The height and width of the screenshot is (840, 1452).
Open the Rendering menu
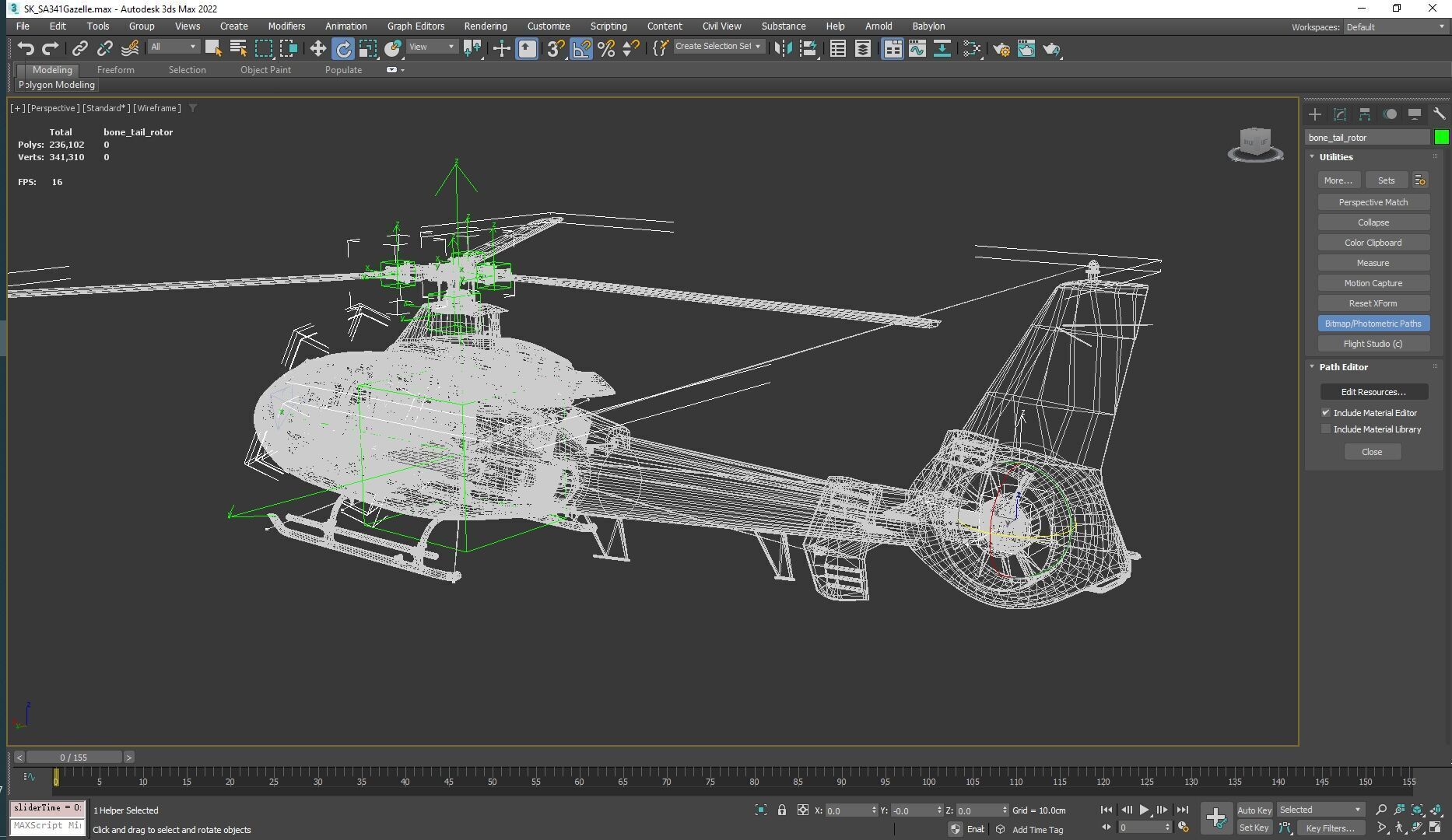(486, 26)
